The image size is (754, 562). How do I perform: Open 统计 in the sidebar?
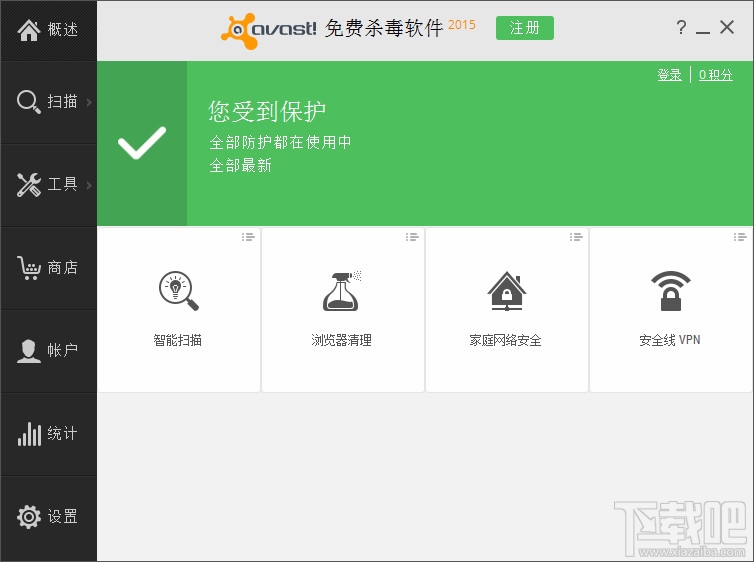point(63,434)
